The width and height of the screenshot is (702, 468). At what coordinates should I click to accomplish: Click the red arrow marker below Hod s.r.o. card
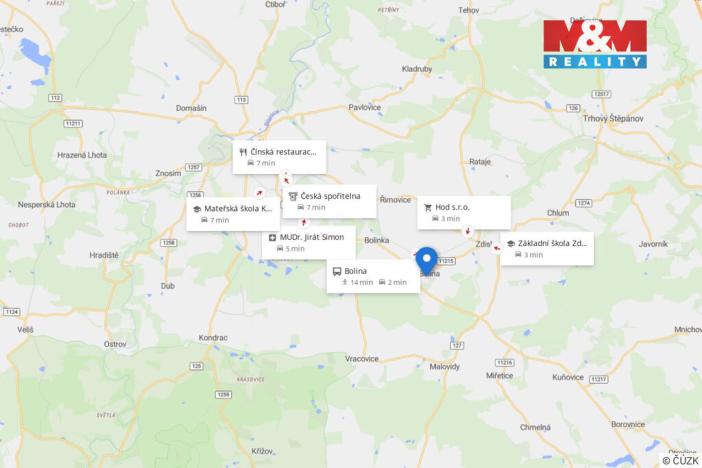pyautogui.click(x=468, y=231)
